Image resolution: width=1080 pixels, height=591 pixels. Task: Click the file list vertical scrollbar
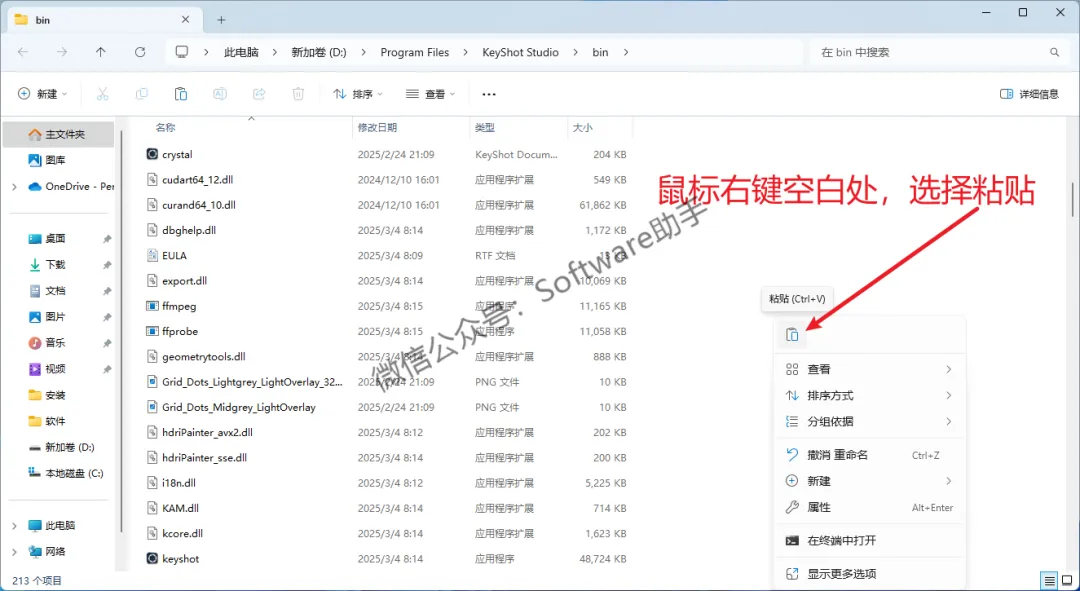pyautogui.click(x=1071, y=200)
